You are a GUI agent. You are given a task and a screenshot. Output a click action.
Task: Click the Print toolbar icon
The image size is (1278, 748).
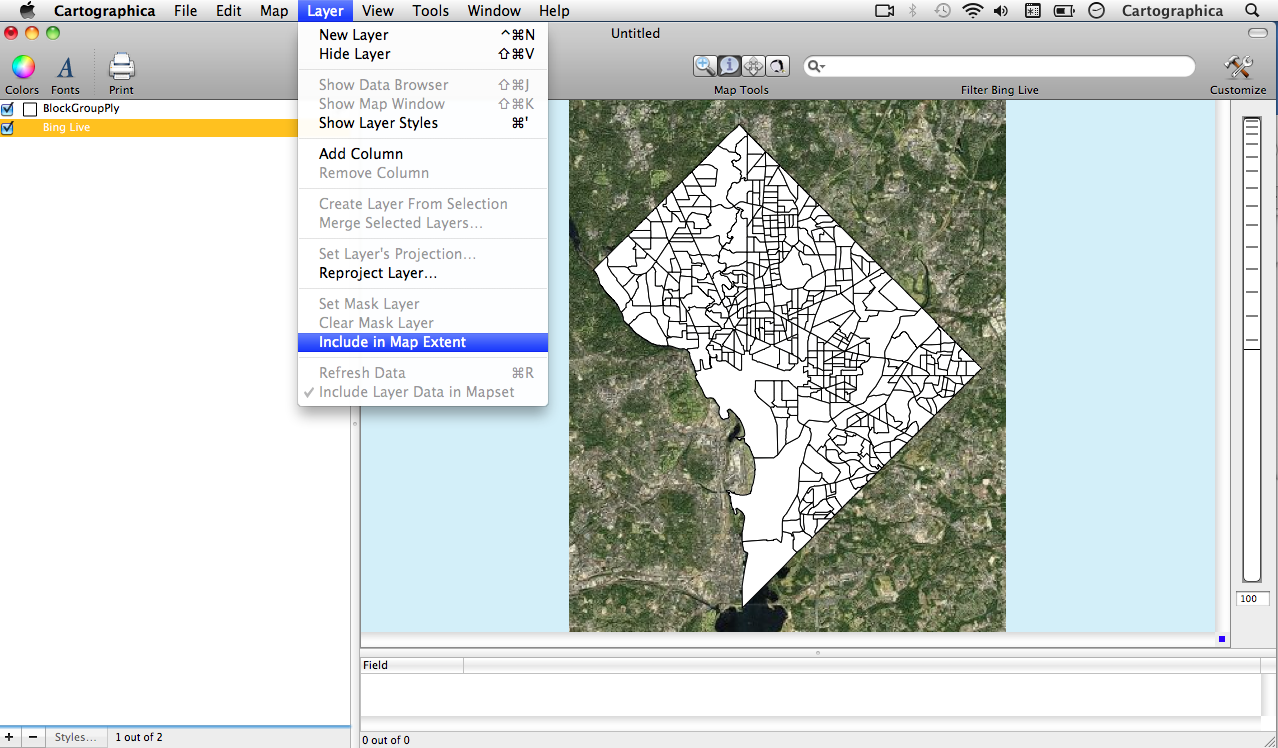pyautogui.click(x=121, y=68)
